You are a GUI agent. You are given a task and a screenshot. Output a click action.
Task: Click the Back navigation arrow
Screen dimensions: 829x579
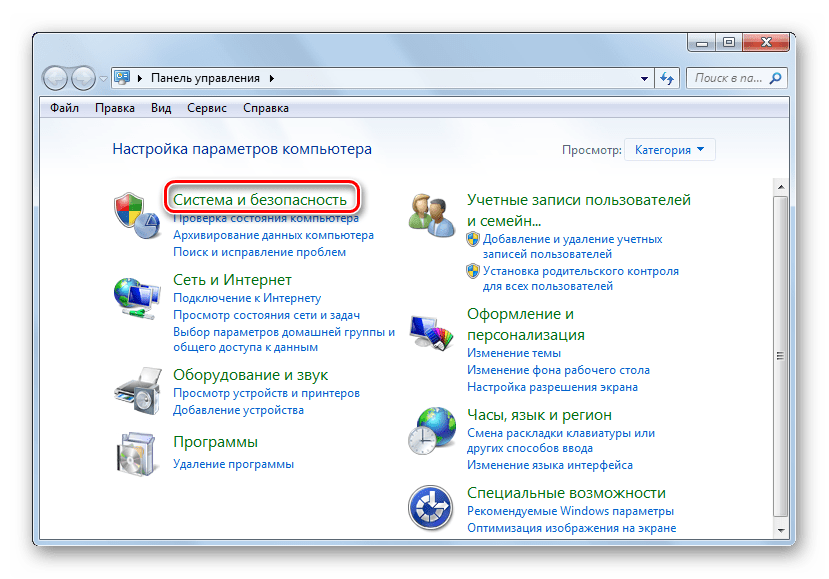pyautogui.click(x=55, y=79)
